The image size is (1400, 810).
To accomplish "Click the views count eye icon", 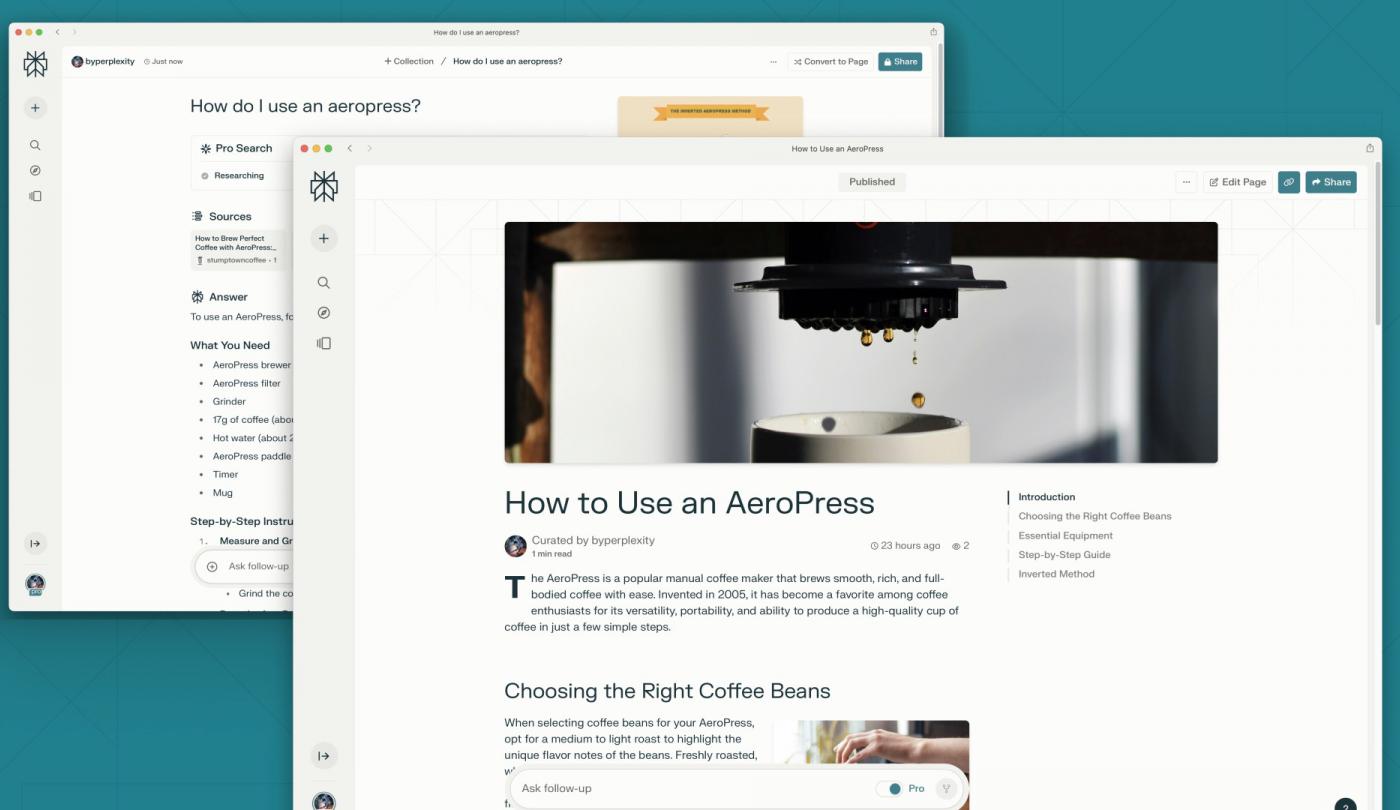I will tap(956, 546).
